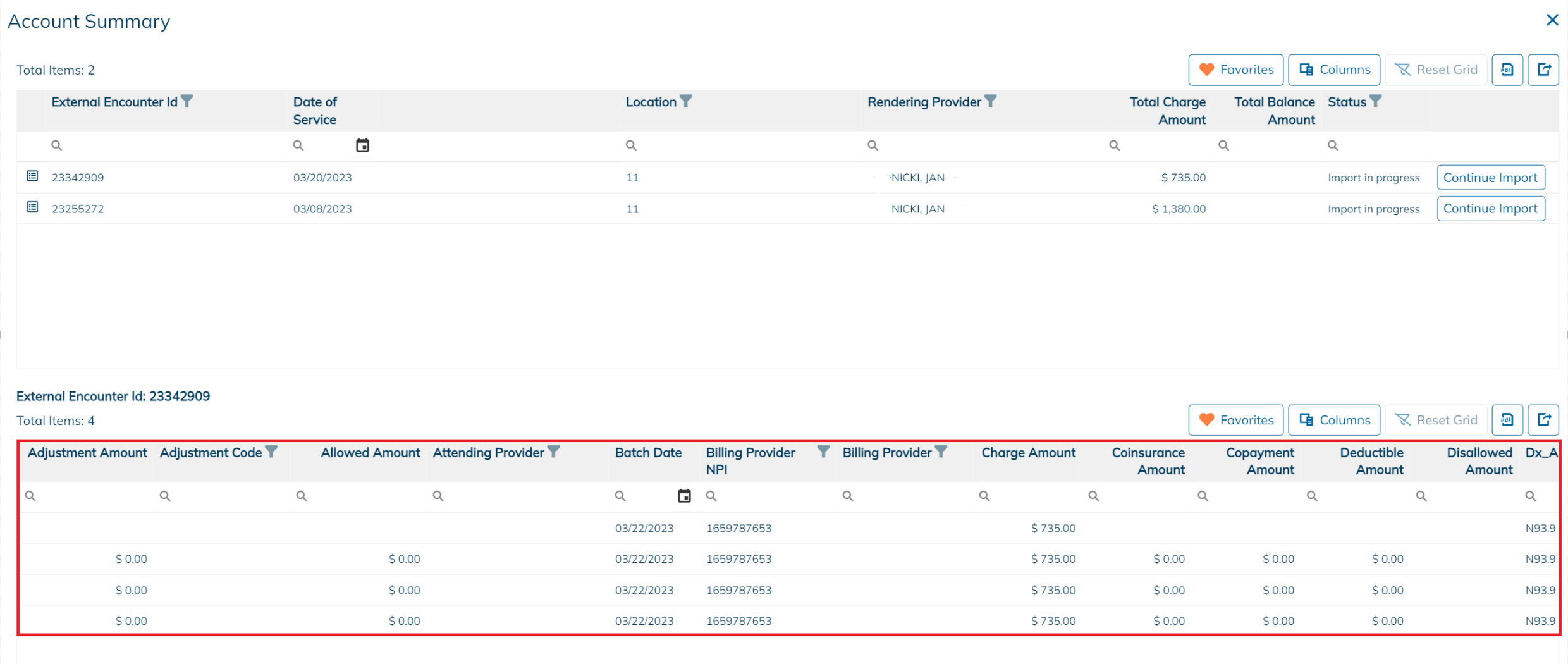Export the top grid to PDF
Screen dimensions: 1568x664
pyautogui.click(x=1507, y=70)
